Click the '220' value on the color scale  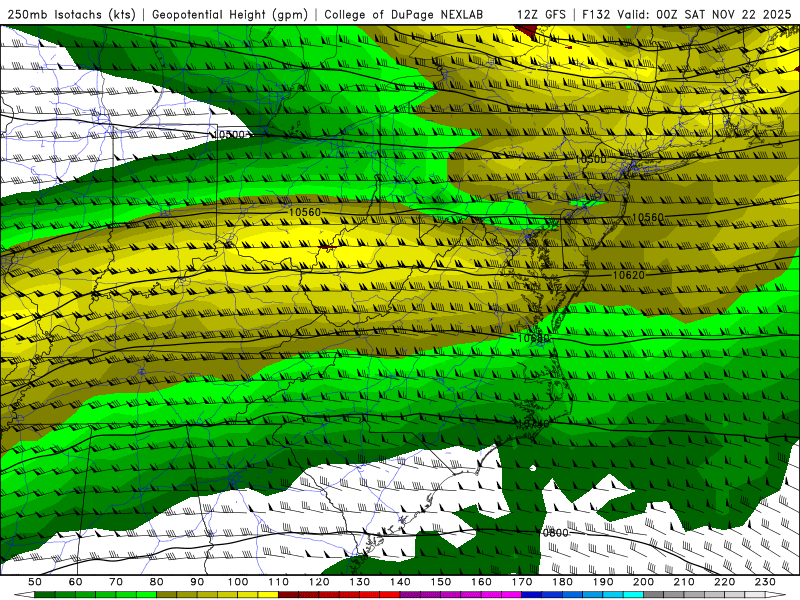coord(724,582)
